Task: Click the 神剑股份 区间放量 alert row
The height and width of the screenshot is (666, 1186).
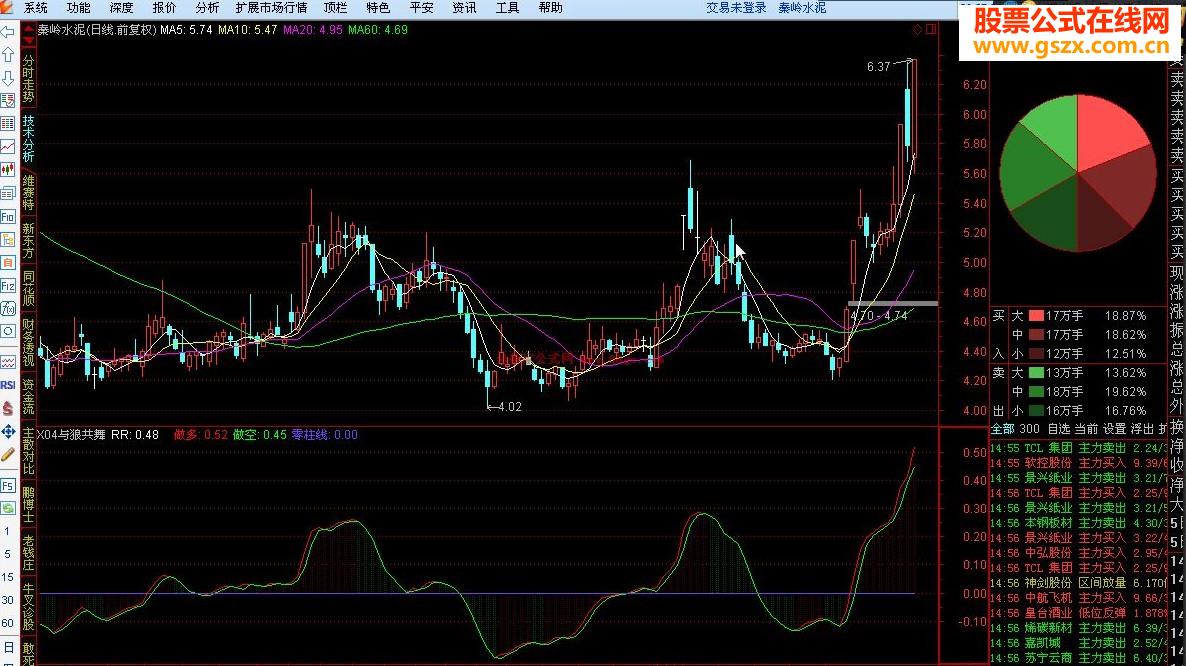Action: tap(1079, 583)
